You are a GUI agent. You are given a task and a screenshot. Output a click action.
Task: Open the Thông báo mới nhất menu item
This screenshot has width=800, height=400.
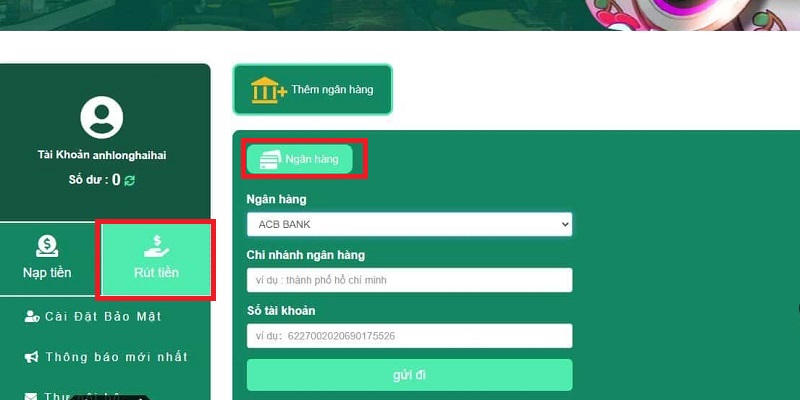click(x=106, y=357)
